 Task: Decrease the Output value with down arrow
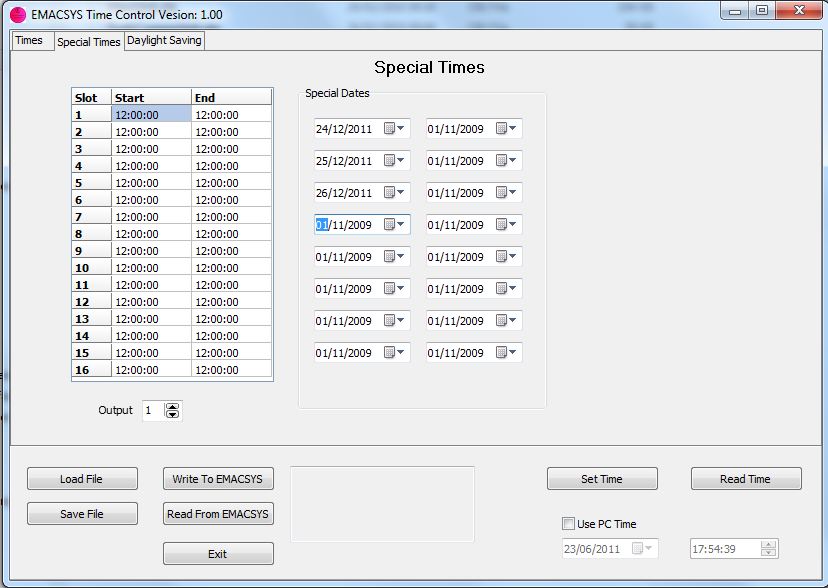click(x=172, y=415)
